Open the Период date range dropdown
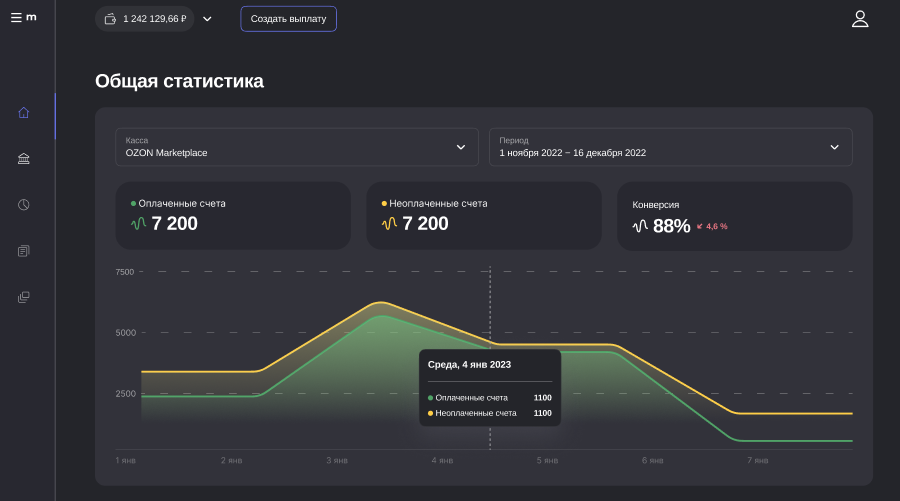The width and height of the screenshot is (900, 501). point(670,147)
